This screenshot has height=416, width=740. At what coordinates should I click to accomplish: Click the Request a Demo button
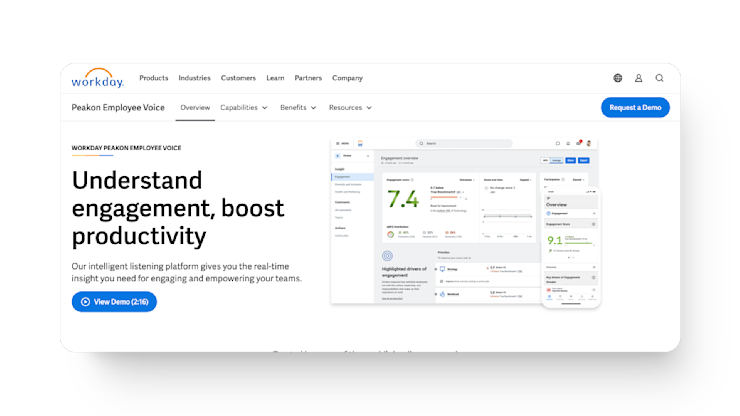[635, 108]
